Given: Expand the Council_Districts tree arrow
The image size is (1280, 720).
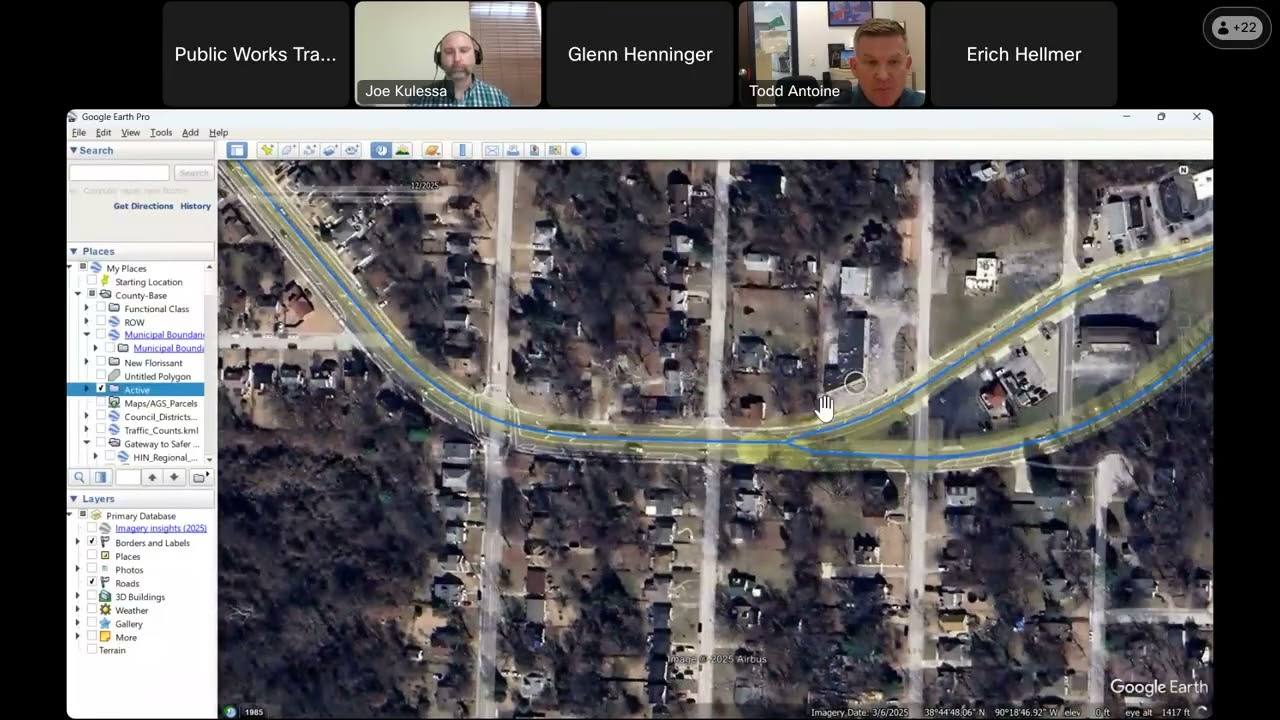Looking at the screenshot, I should click(87, 416).
